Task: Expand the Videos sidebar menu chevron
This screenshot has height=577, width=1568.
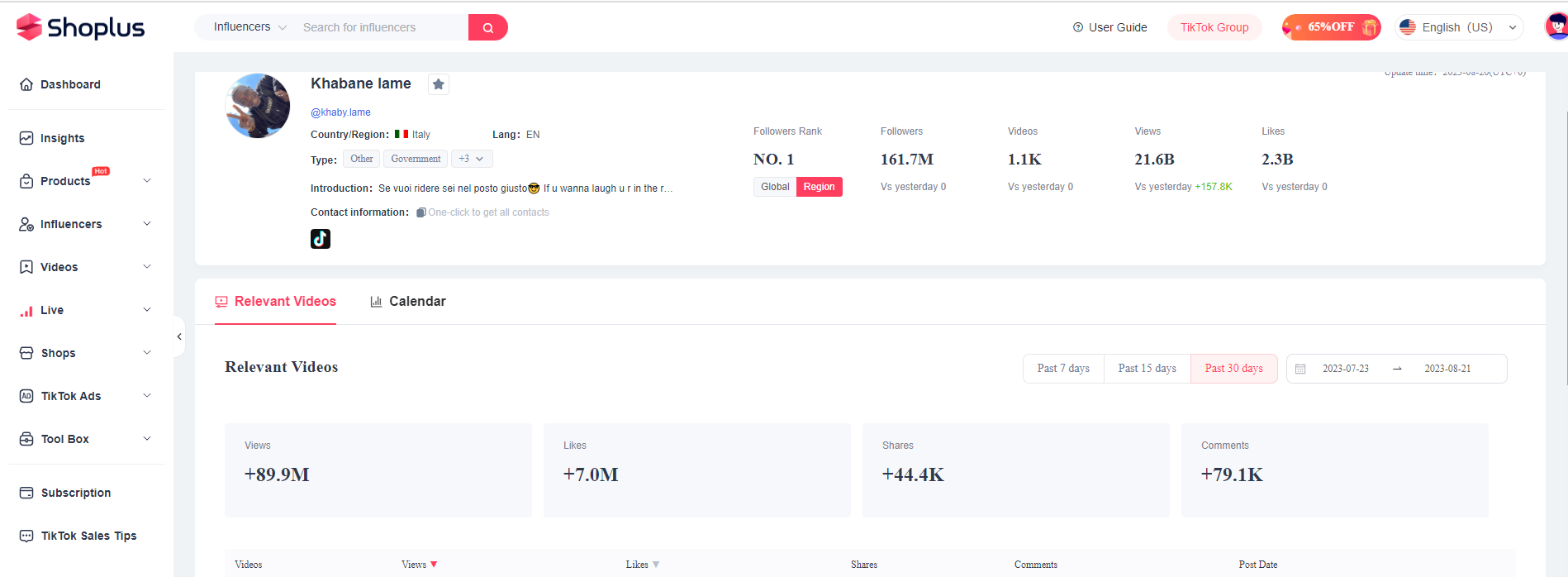Action: (x=147, y=266)
